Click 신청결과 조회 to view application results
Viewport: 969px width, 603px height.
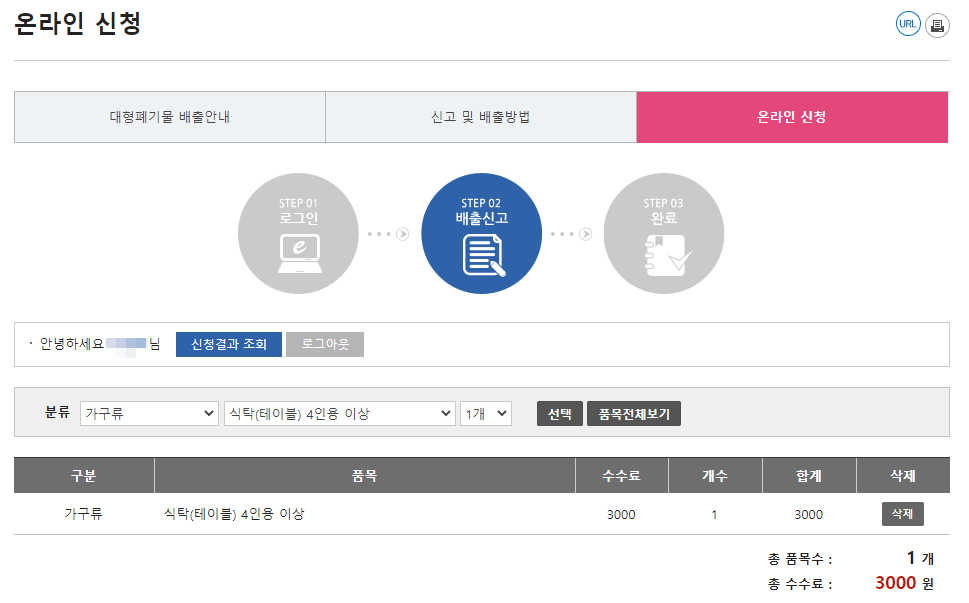coord(228,344)
